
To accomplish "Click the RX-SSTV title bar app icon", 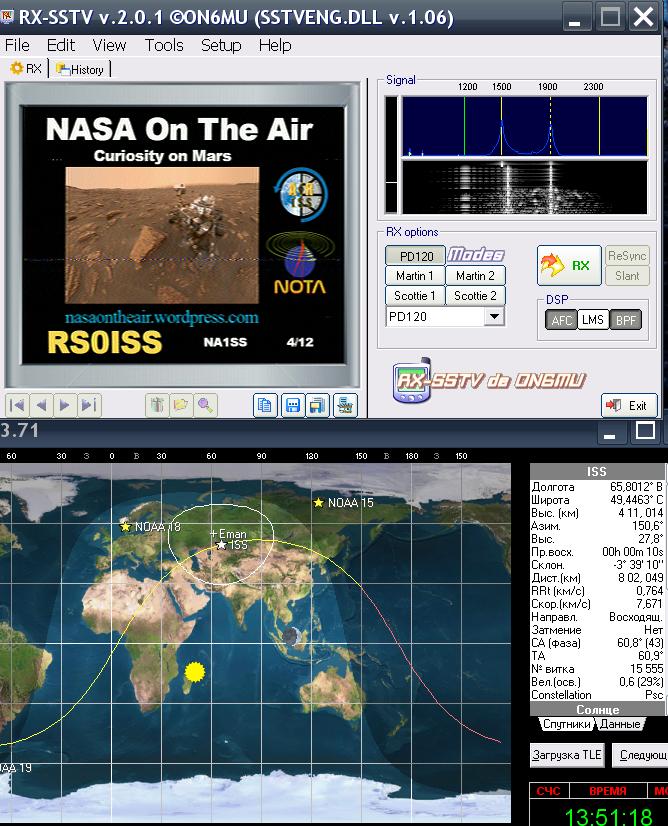I will [7, 16].
